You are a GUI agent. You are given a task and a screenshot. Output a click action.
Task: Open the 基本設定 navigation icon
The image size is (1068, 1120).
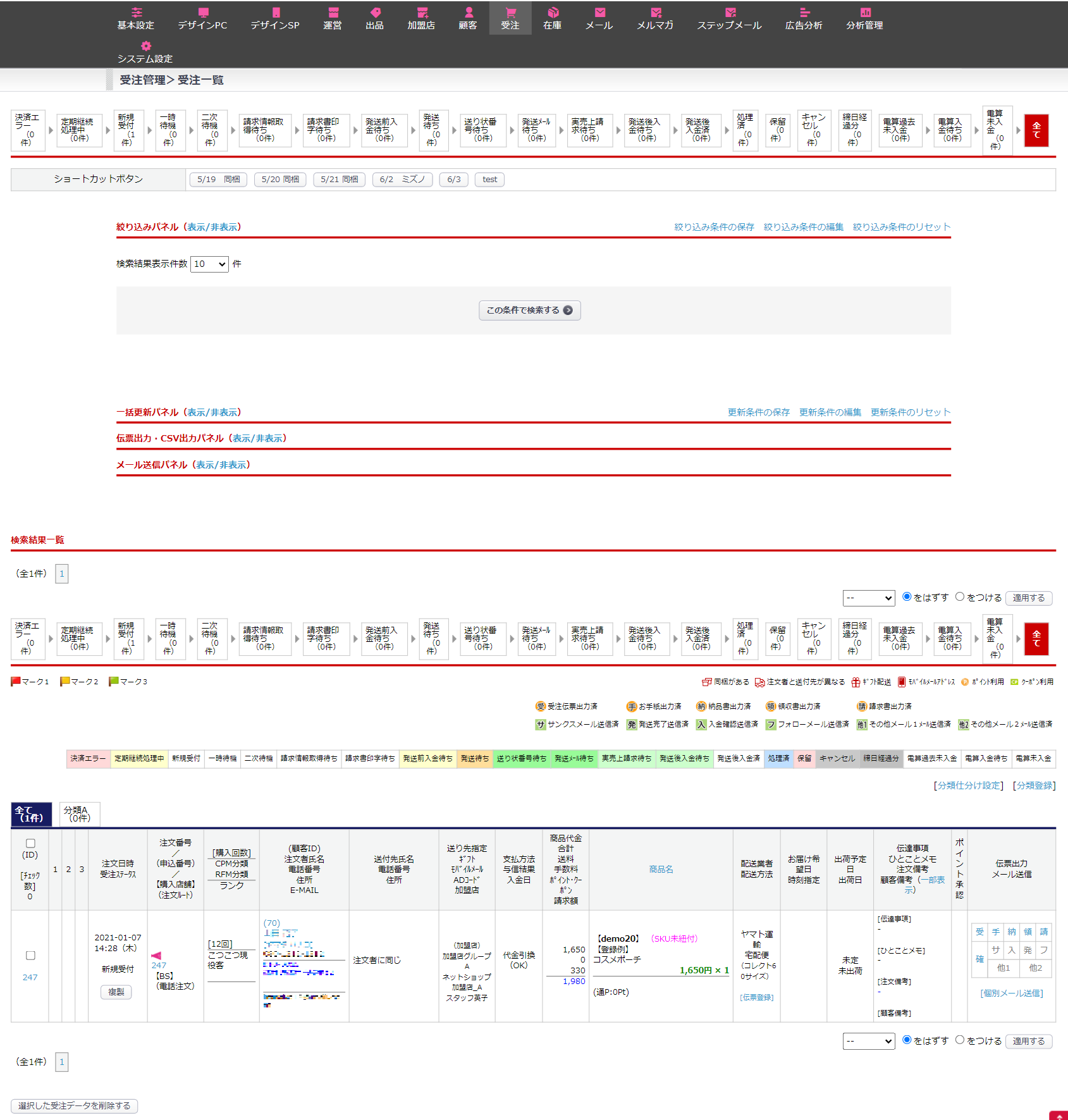pos(136,12)
